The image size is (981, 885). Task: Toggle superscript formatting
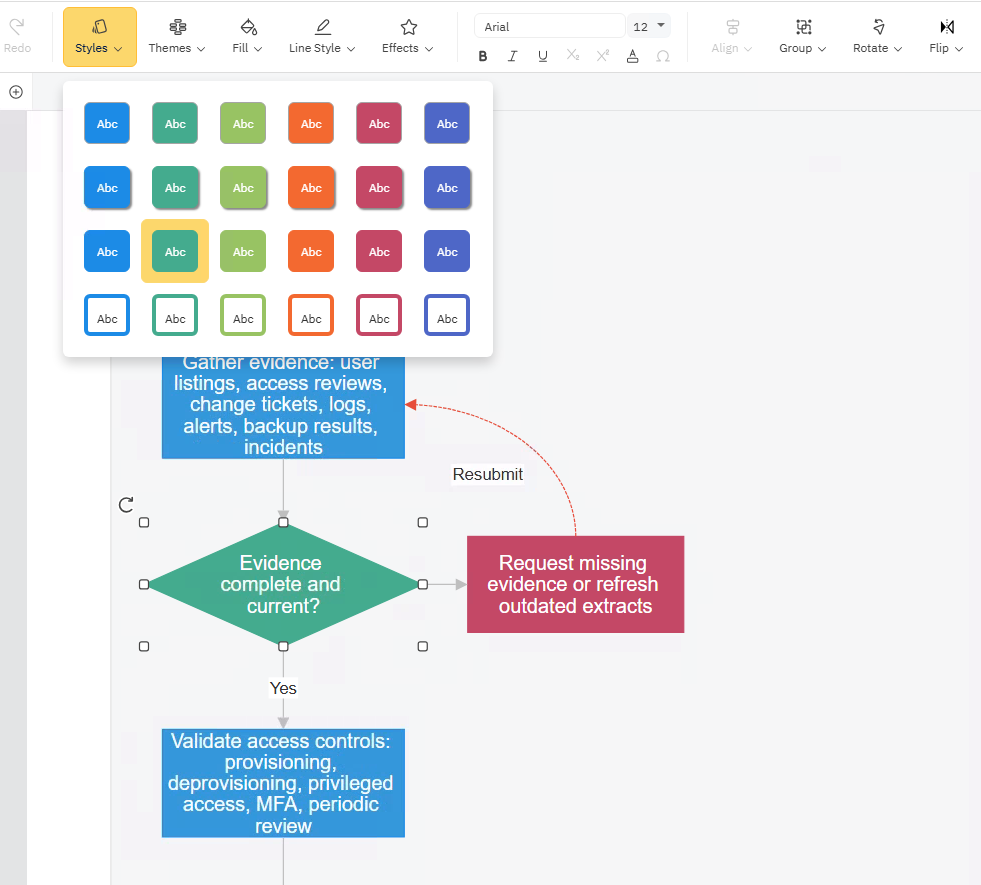tap(602, 56)
